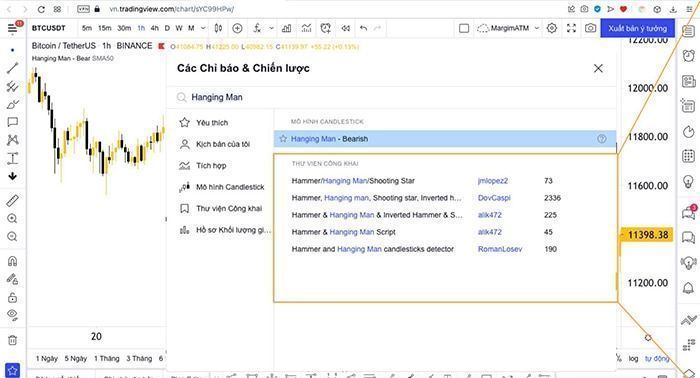Close the indicators dialog

tap(598, 68)
